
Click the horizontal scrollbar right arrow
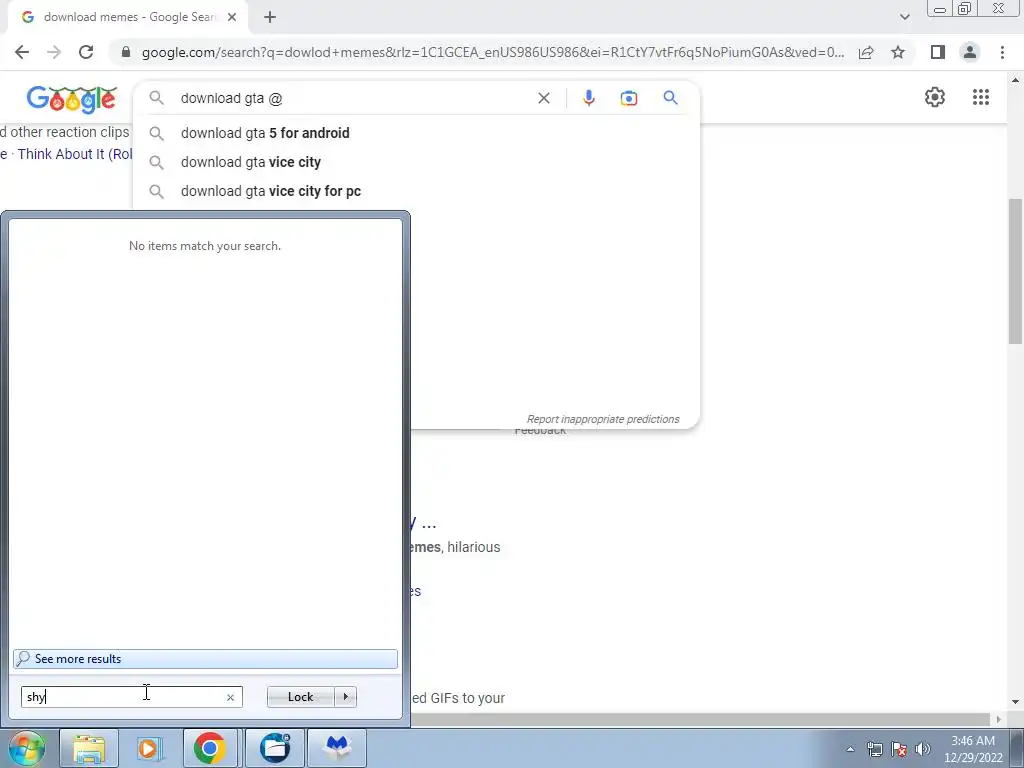pyautogui.click(x=999, y=719)
